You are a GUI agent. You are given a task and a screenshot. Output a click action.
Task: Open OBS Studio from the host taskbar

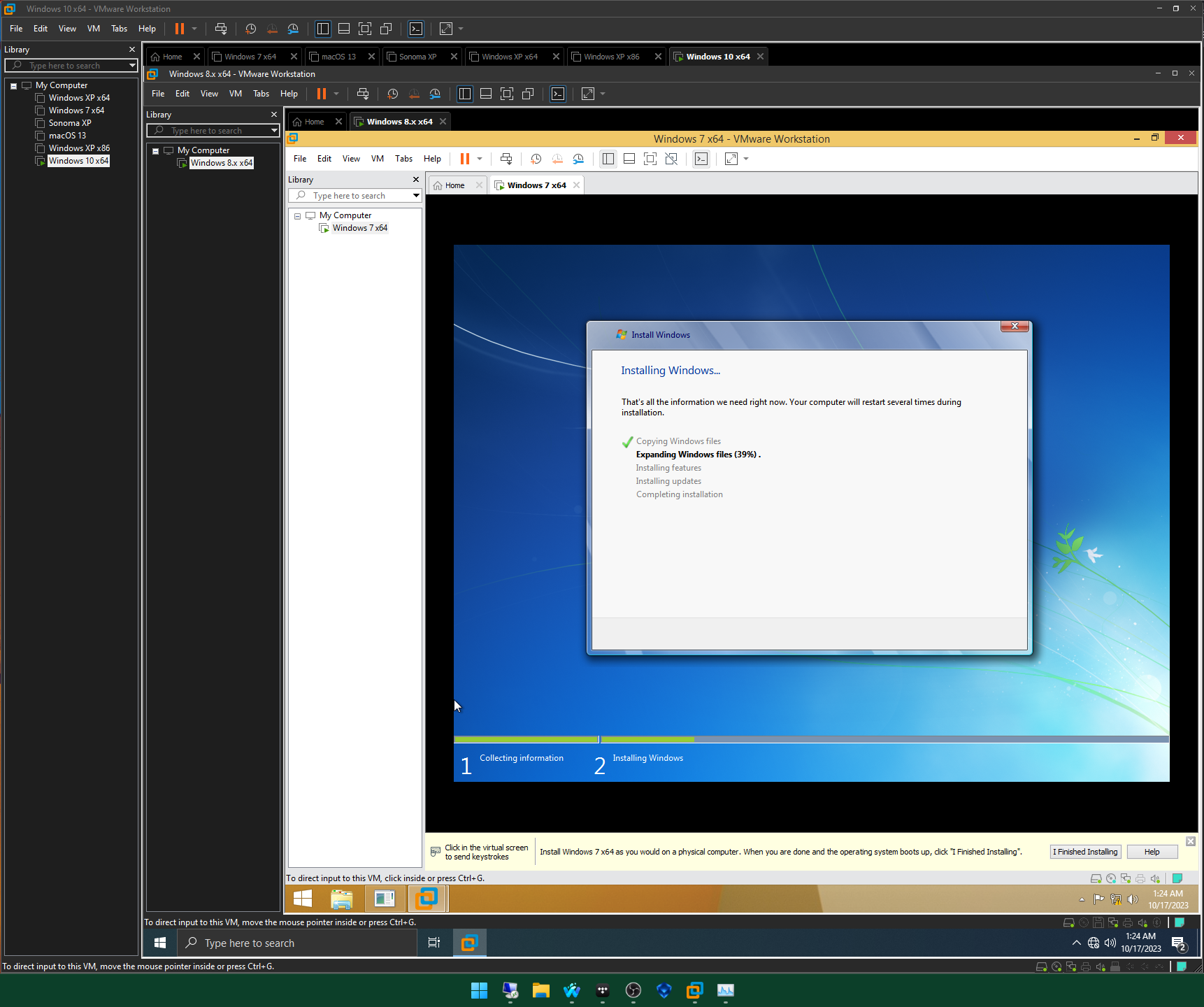633,990
